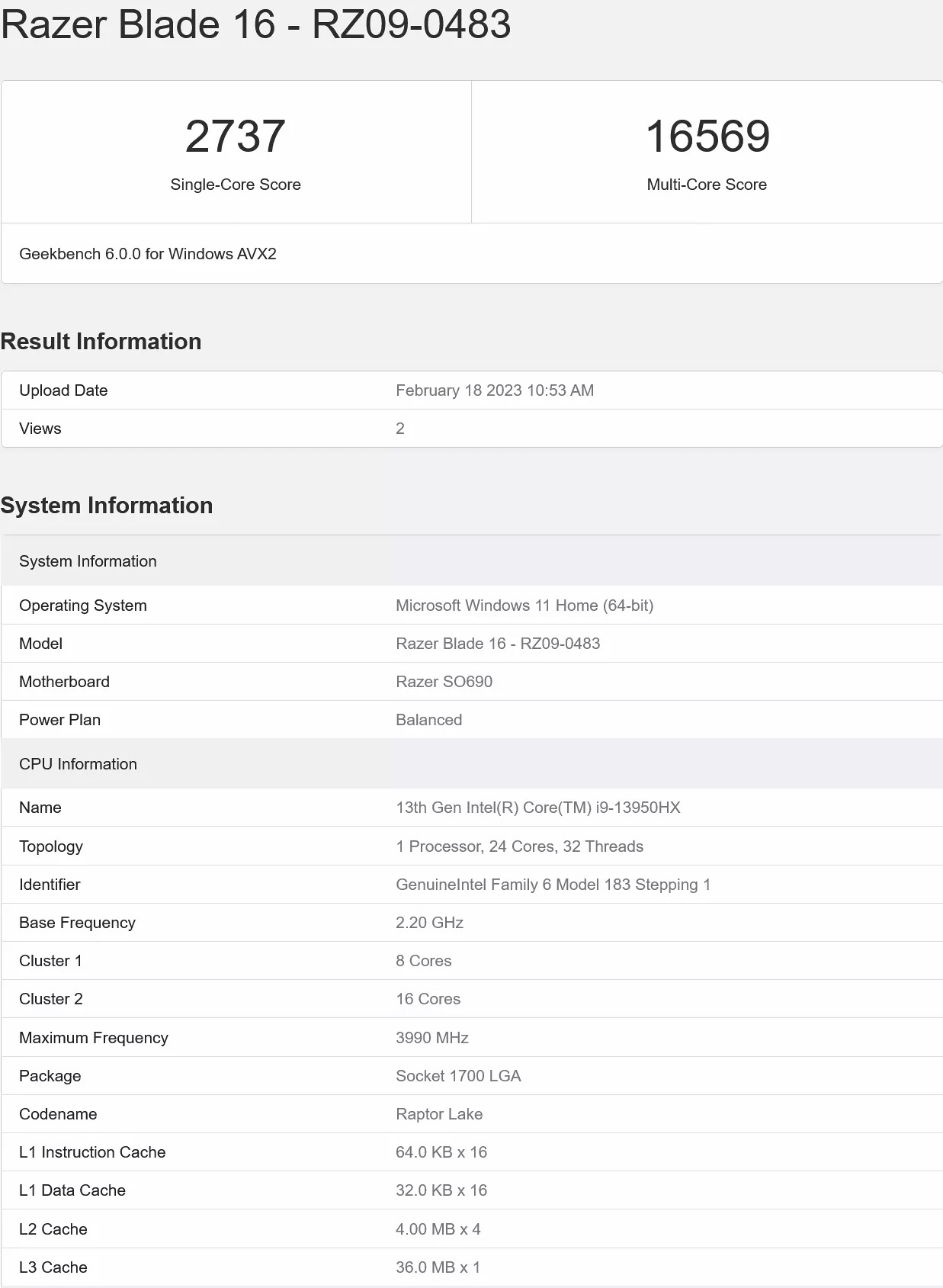The width and height of the screenshot is (943, 1288).
Task: Click the GenuineIntel Family 6 identifier value
Action: (553, 885)
